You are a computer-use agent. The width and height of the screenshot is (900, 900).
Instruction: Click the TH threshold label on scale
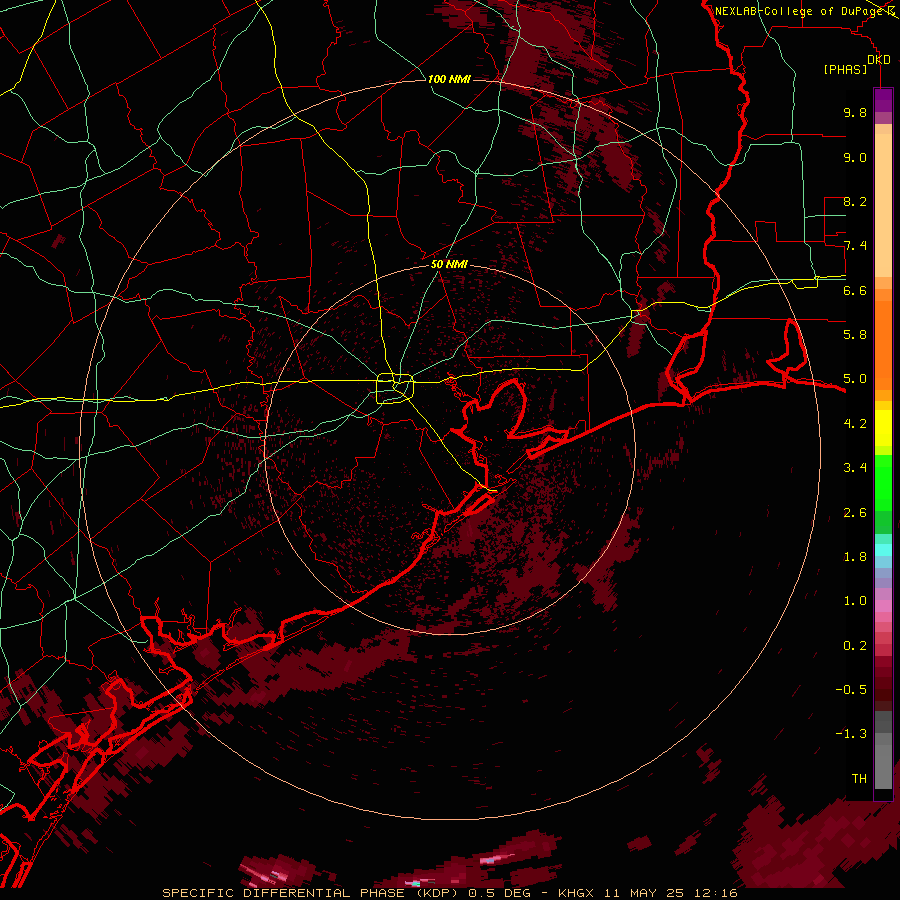click(859, 779)
